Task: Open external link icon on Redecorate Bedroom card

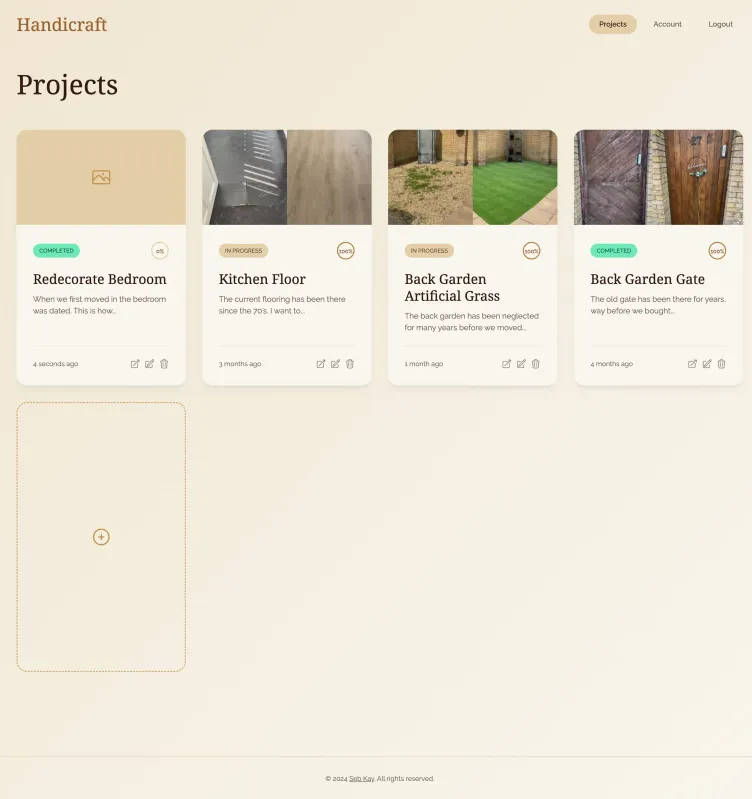Action: [x=135, y=364]
